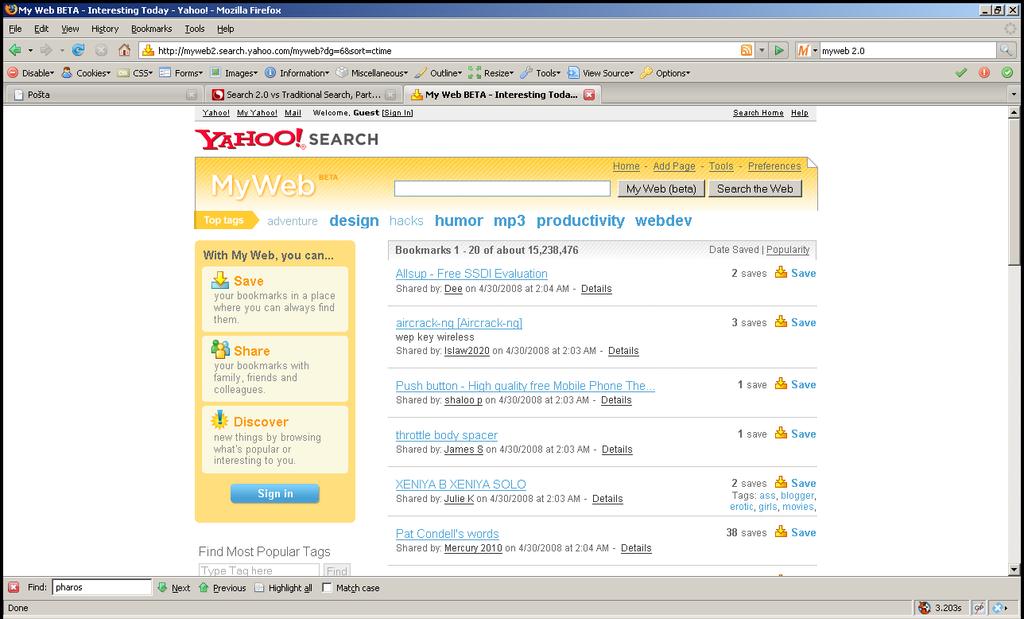Open the Edit menu
This screenshot has width=1024, height=619.
41,29
